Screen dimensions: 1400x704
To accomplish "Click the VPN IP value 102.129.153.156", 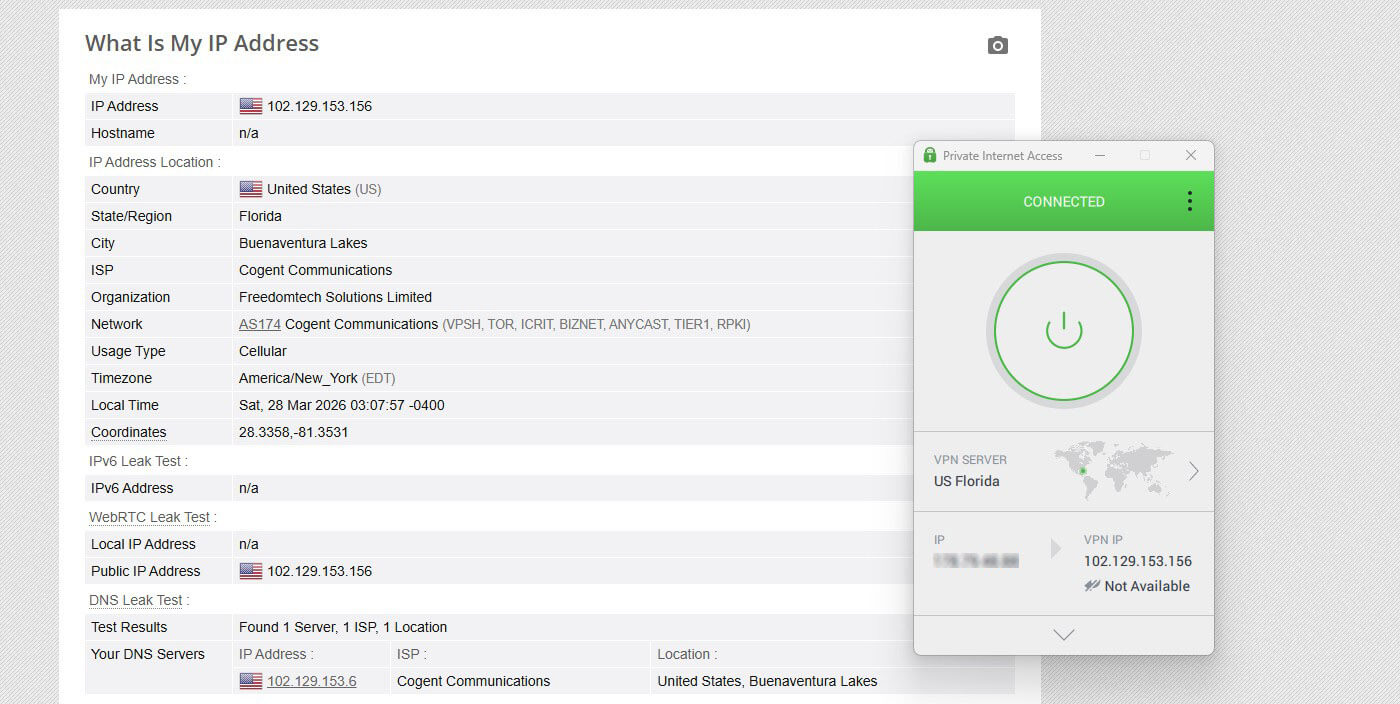I will 1138,561.
